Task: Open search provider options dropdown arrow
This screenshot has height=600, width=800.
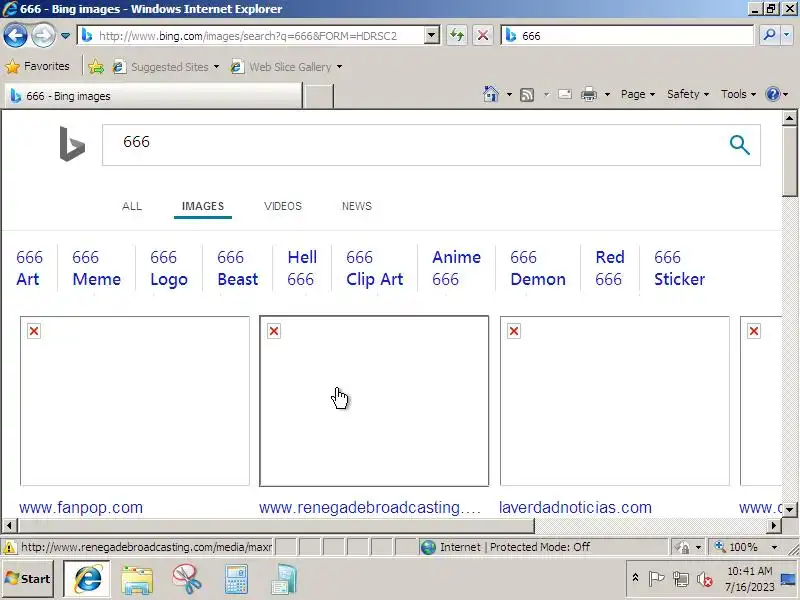Action: click(786, 35)
